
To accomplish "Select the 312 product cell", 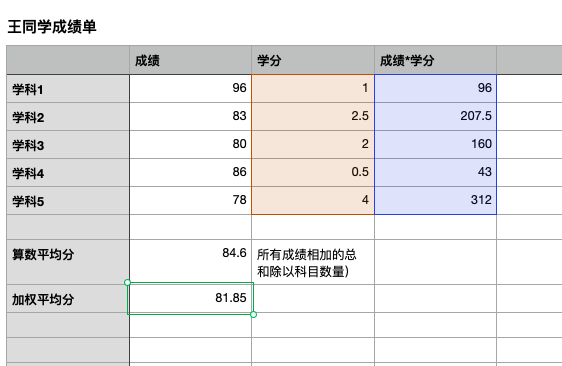I will tap(435, 200).
